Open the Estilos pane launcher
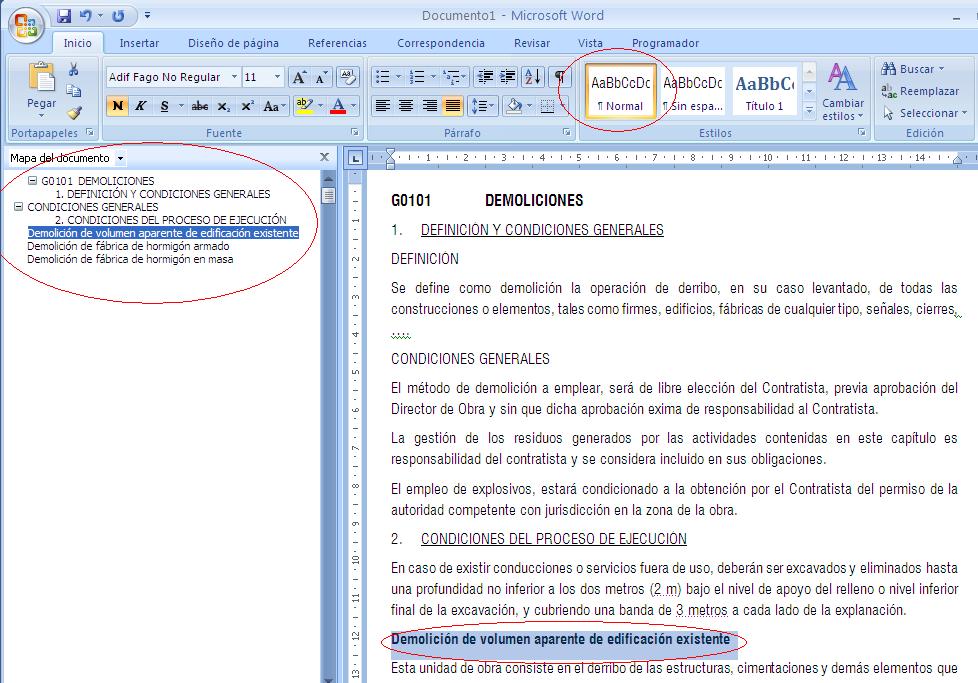 coord(861,132)
